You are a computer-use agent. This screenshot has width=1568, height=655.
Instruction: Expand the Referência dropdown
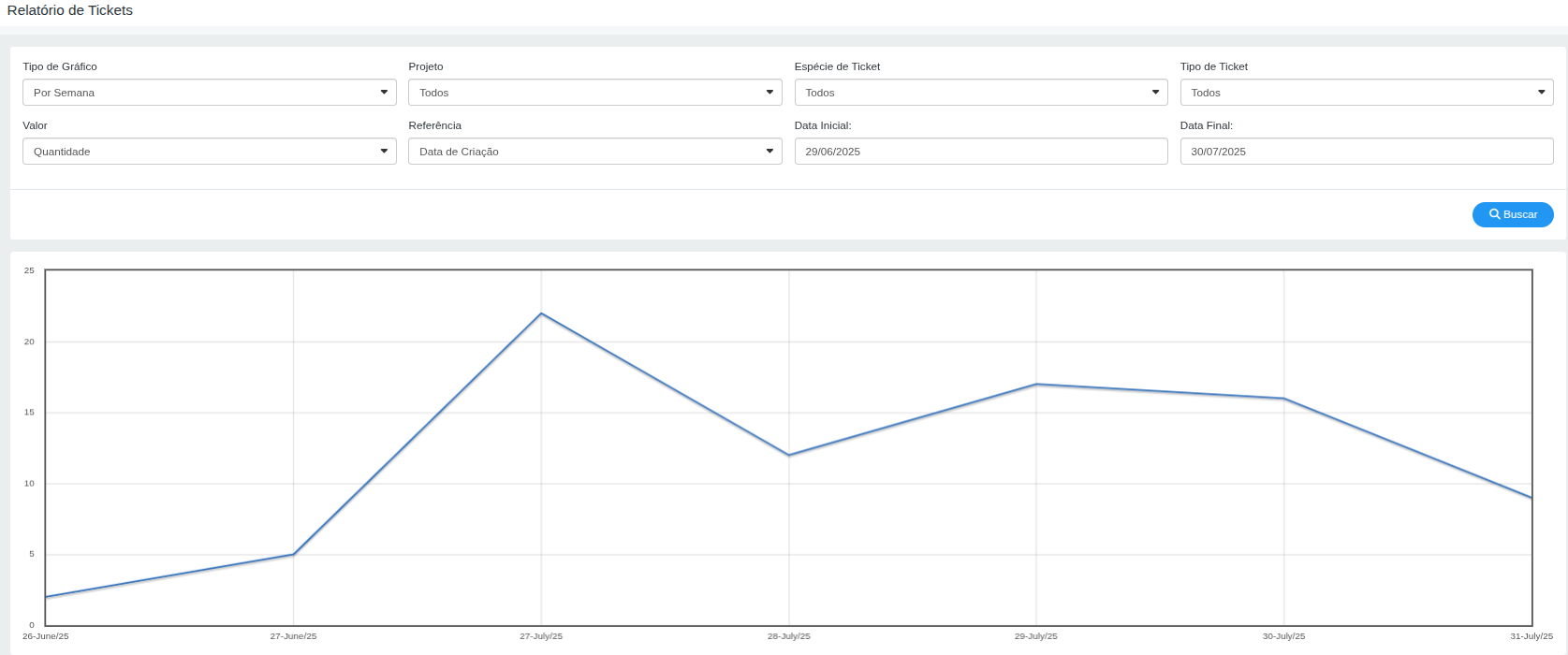(x=594, y=152)
